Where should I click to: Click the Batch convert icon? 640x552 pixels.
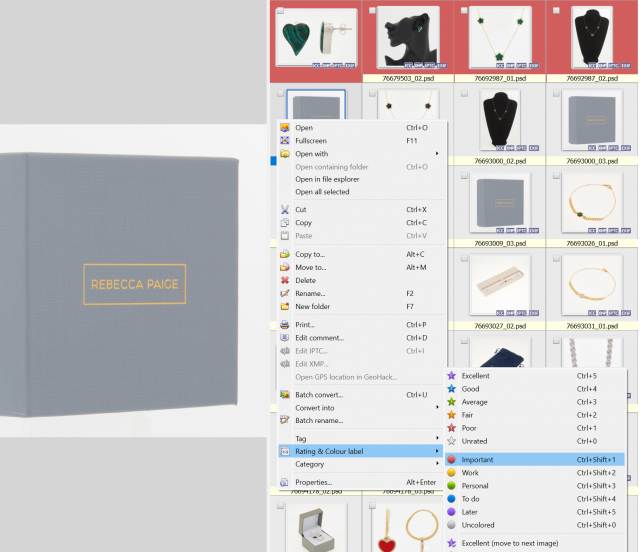coord(285,394)
